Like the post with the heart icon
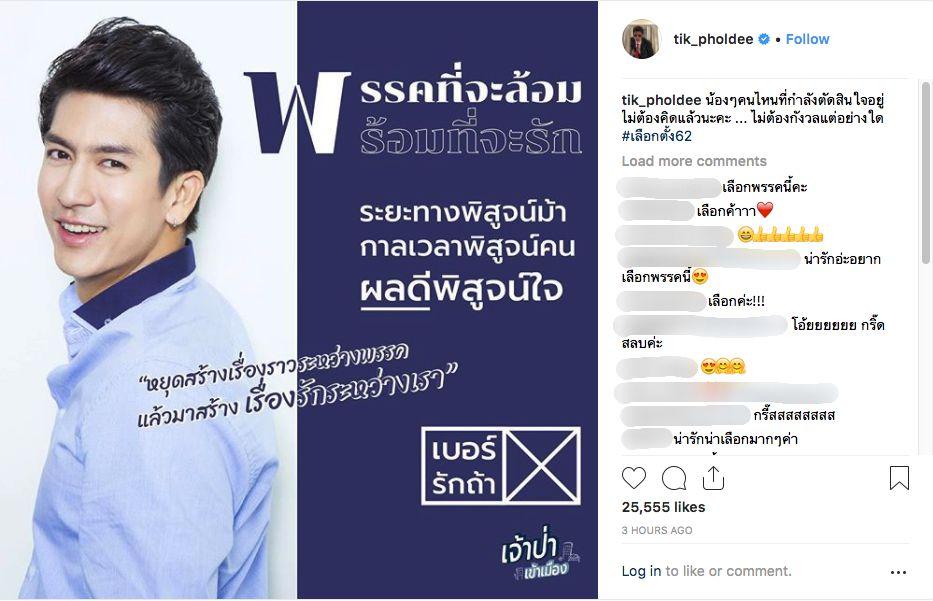The image size is (933, 601). [634, 478]
